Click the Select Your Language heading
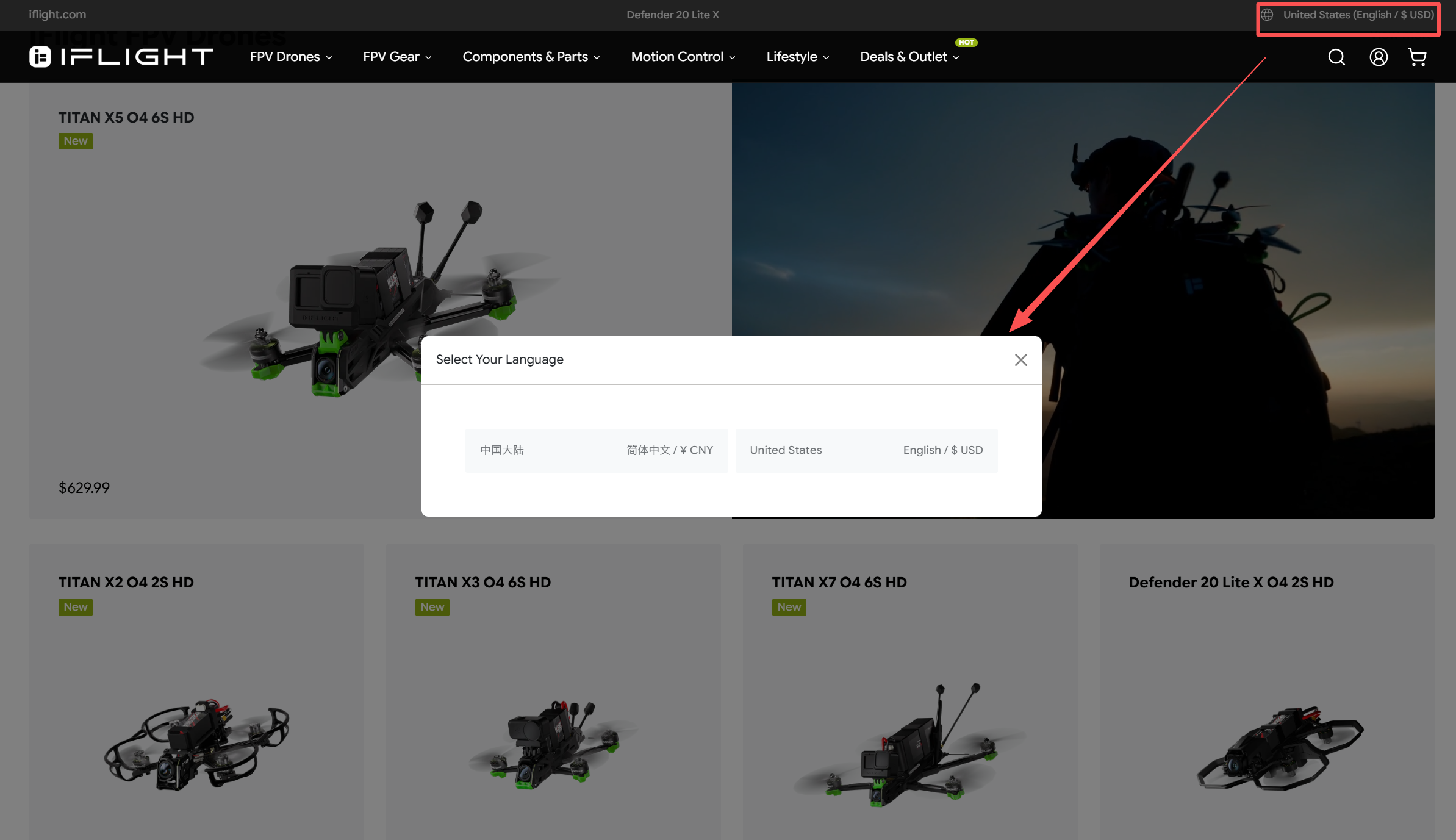The width and height of the screenshot is (1456, 840). coord(500,359)
